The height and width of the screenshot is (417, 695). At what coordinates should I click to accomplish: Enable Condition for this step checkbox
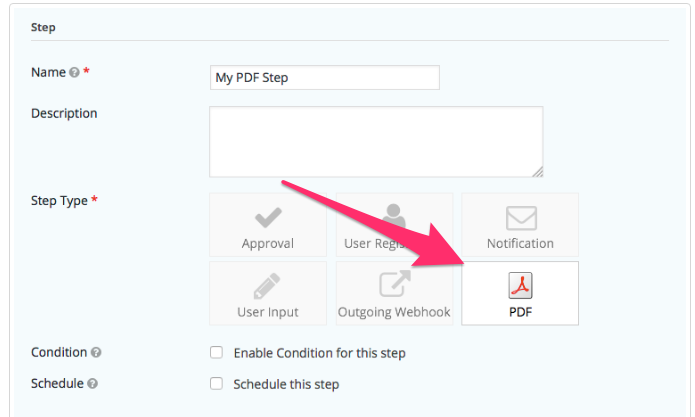pos(216,352)
